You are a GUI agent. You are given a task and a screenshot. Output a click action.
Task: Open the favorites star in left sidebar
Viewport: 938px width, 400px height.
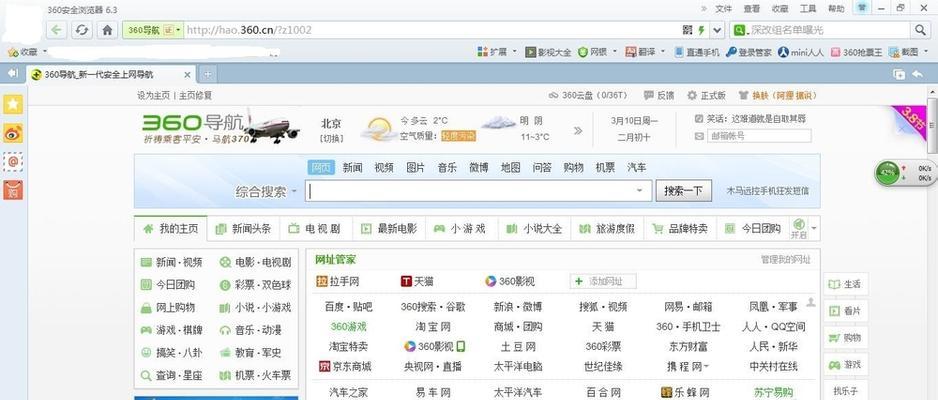point(13,104)
